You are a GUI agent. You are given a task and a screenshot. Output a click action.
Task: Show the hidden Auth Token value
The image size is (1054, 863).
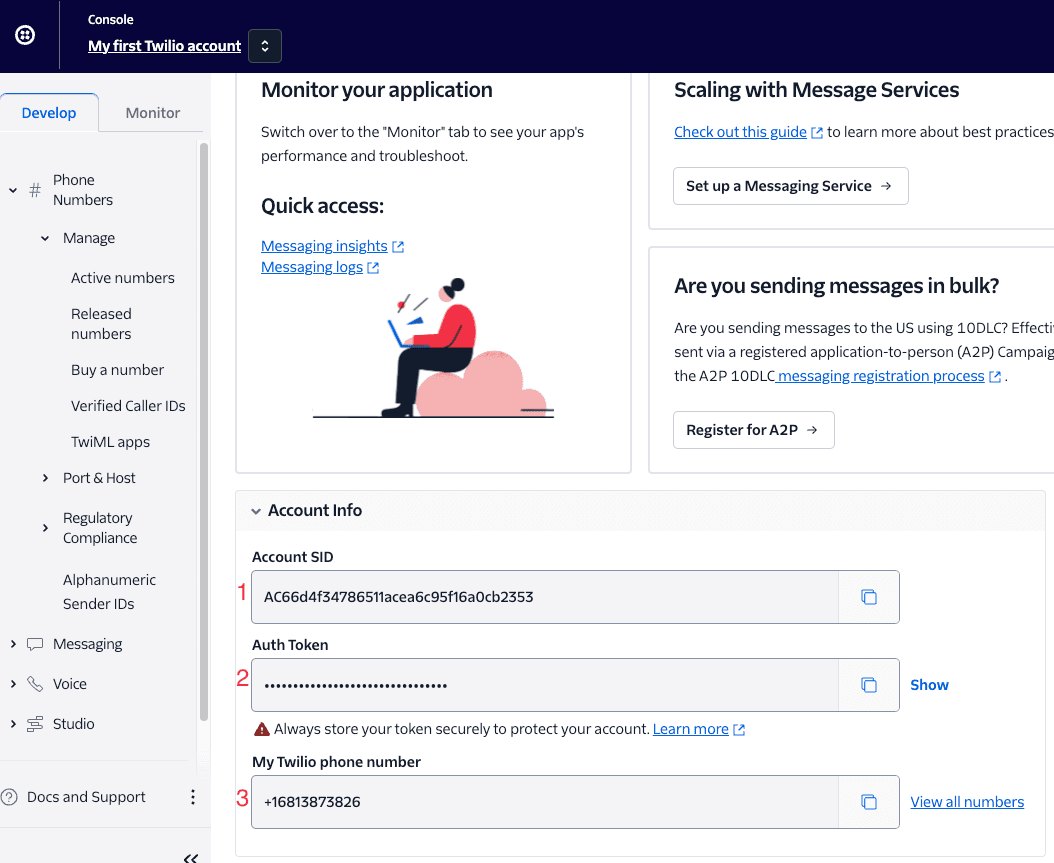tap(929, 684)
